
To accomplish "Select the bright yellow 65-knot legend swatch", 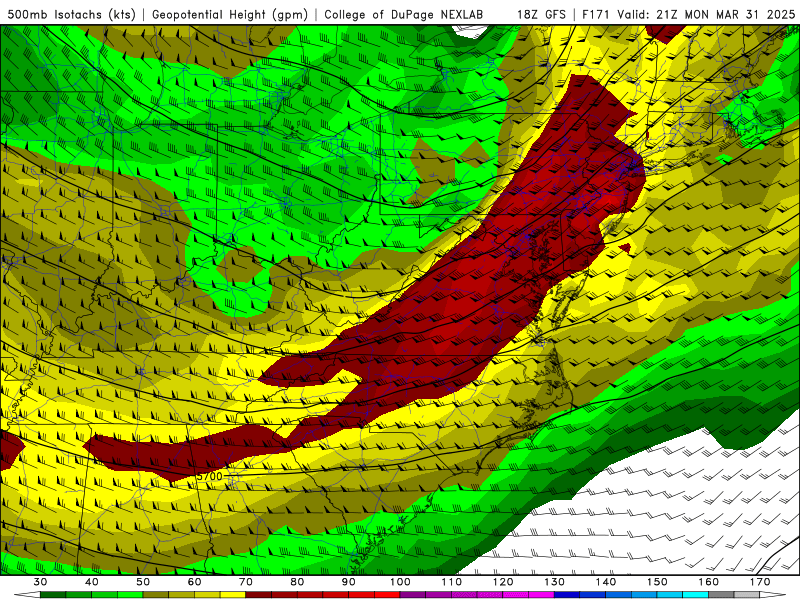I will point(233,595).
